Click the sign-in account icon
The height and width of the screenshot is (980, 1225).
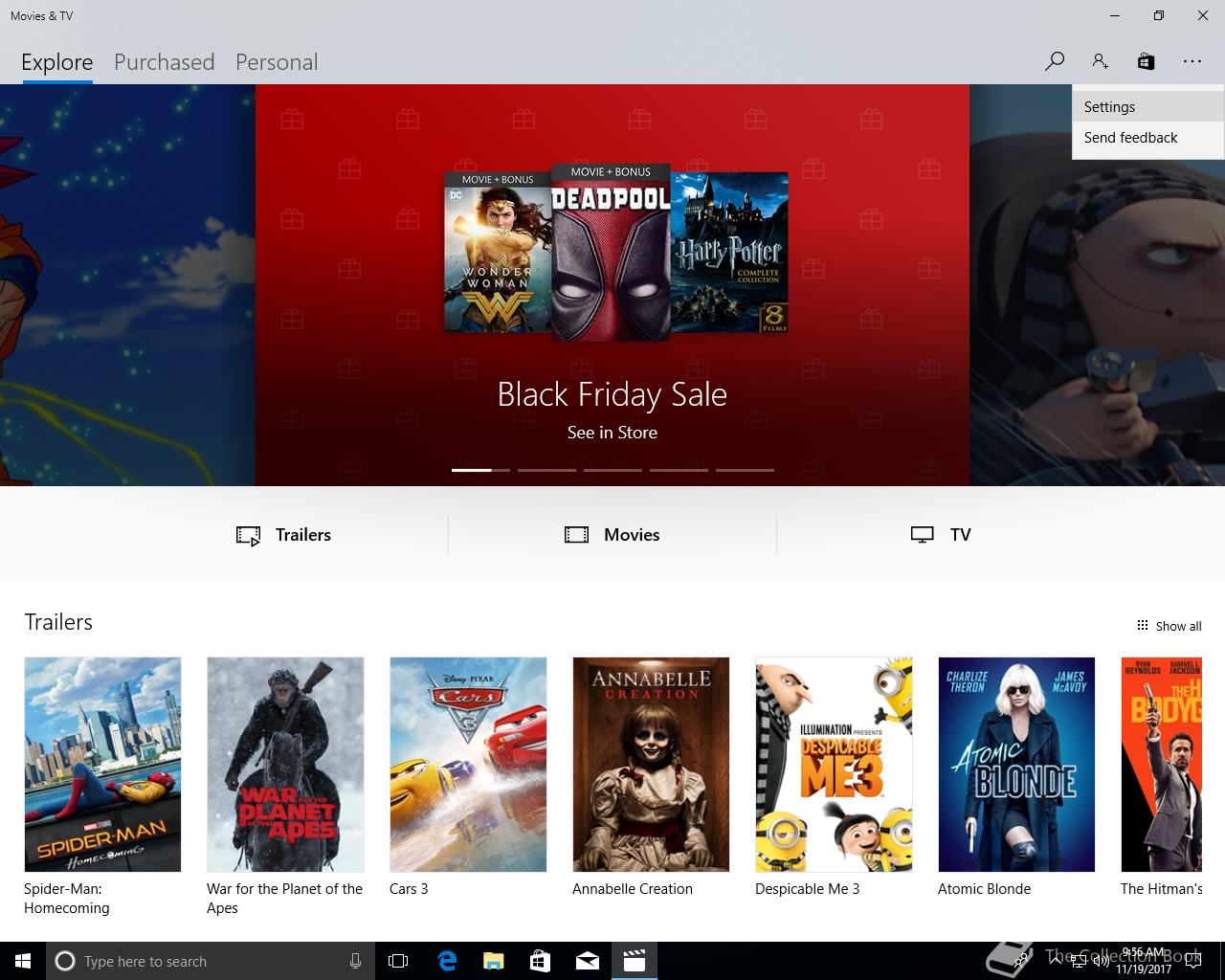[1100, 61]
